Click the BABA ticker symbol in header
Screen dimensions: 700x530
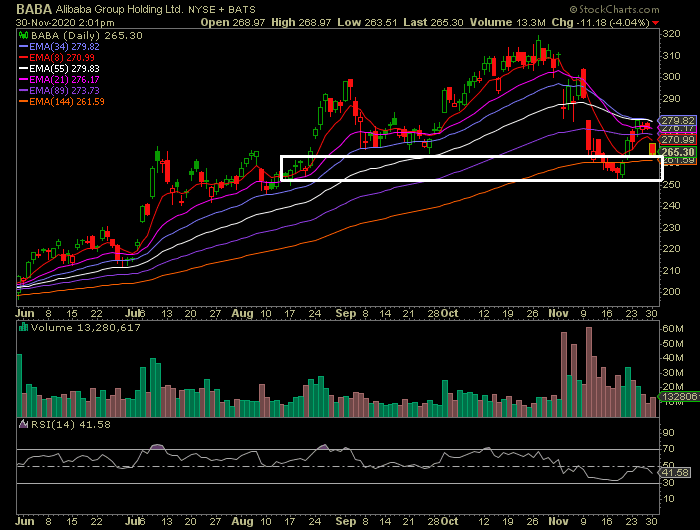coord(34,9)
